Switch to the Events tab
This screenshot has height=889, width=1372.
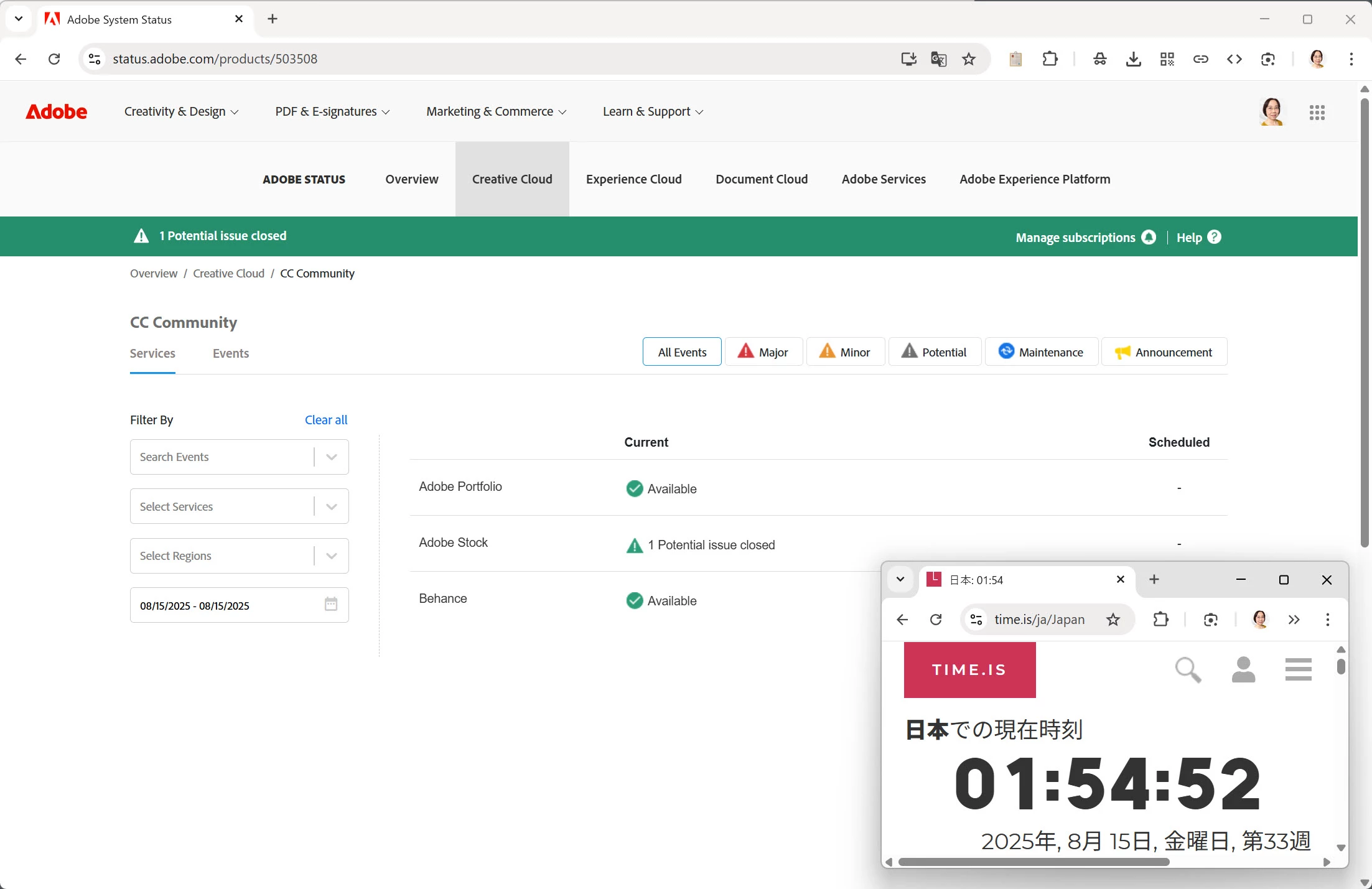coord(230,353)
